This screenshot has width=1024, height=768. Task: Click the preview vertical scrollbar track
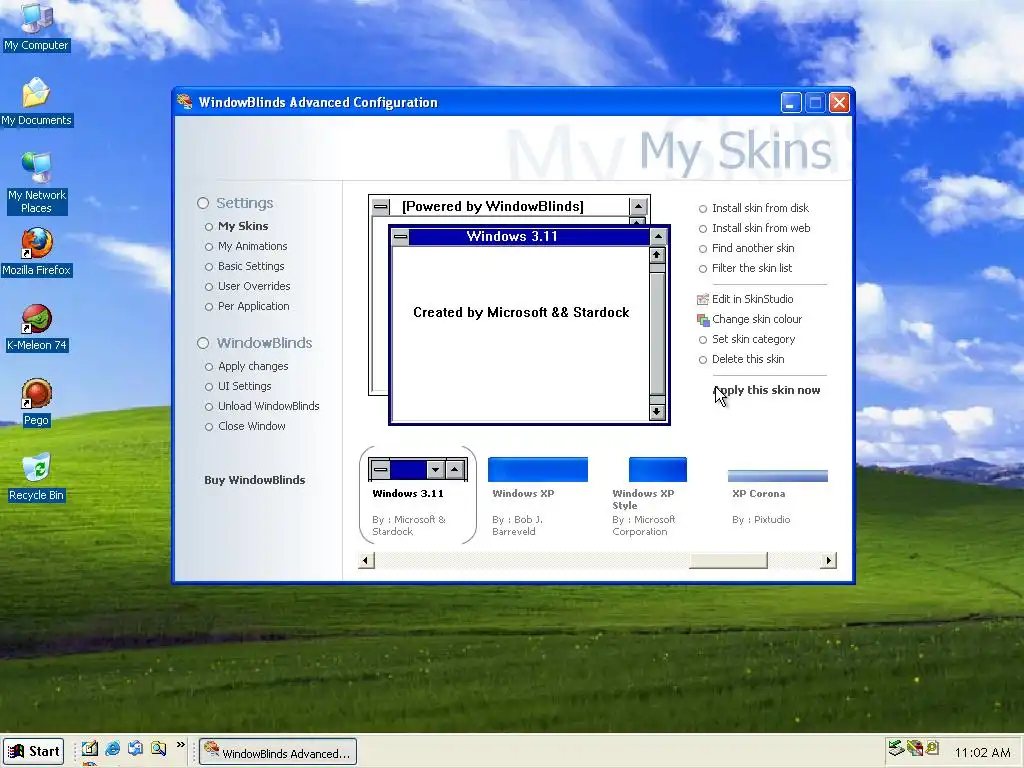657,333
